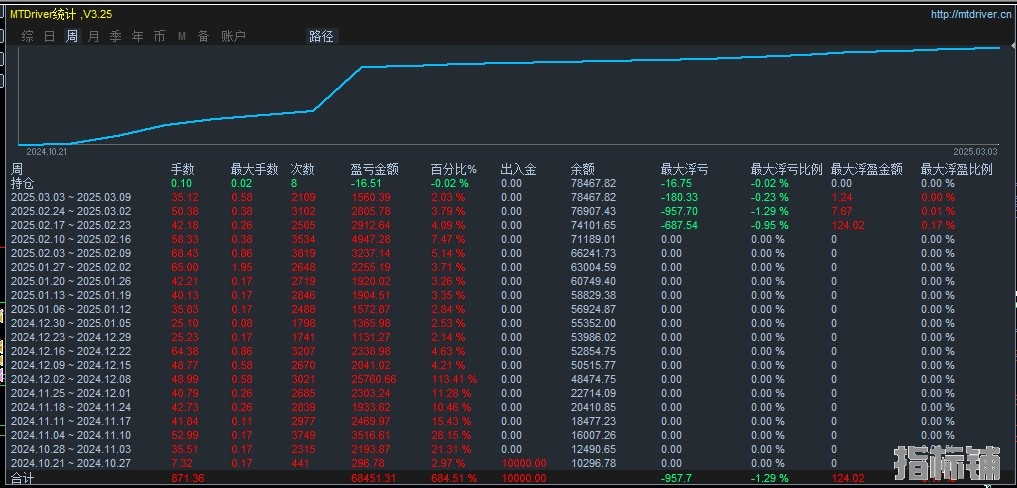
Task: Switch to the 综 summary tab
Action: click(27, 36)
